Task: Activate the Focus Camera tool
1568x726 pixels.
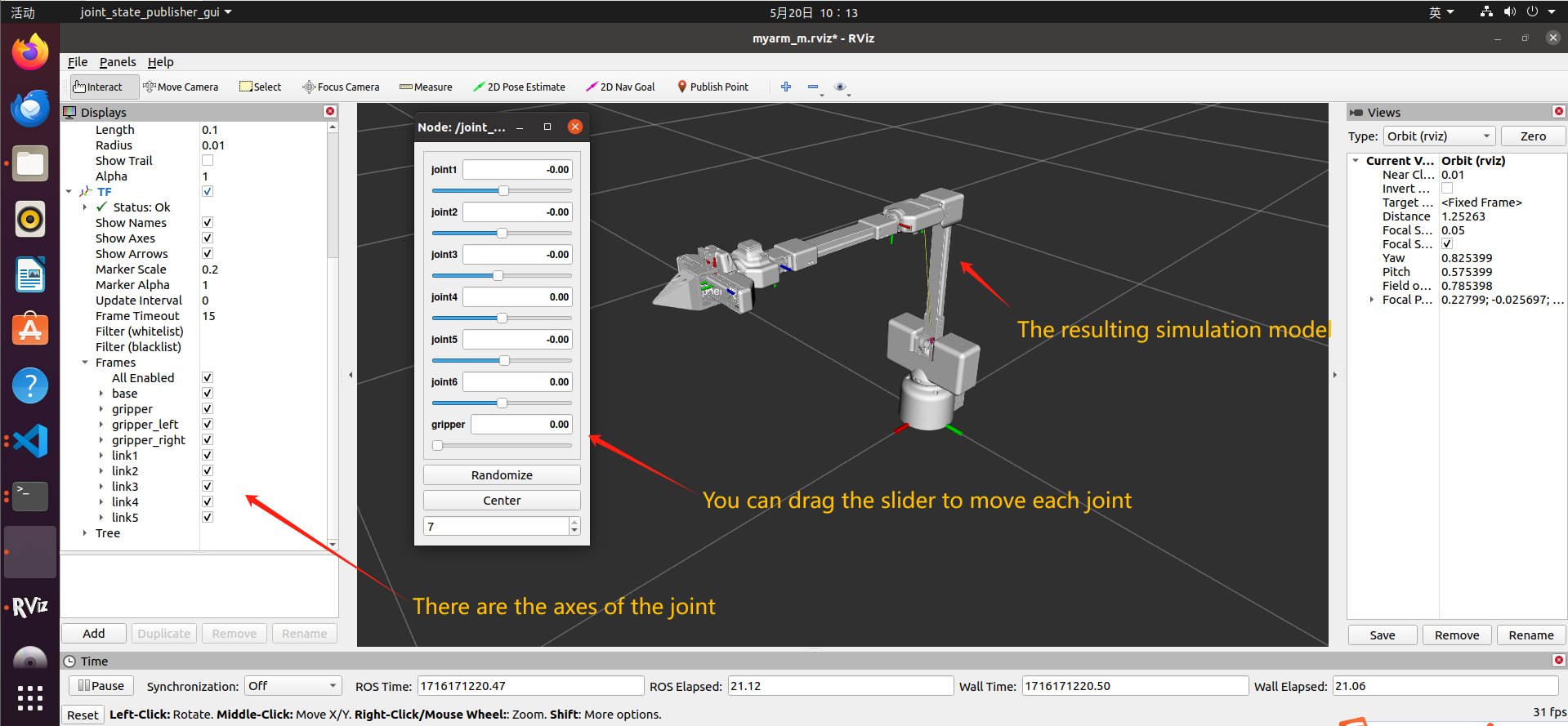Action: 341,87
